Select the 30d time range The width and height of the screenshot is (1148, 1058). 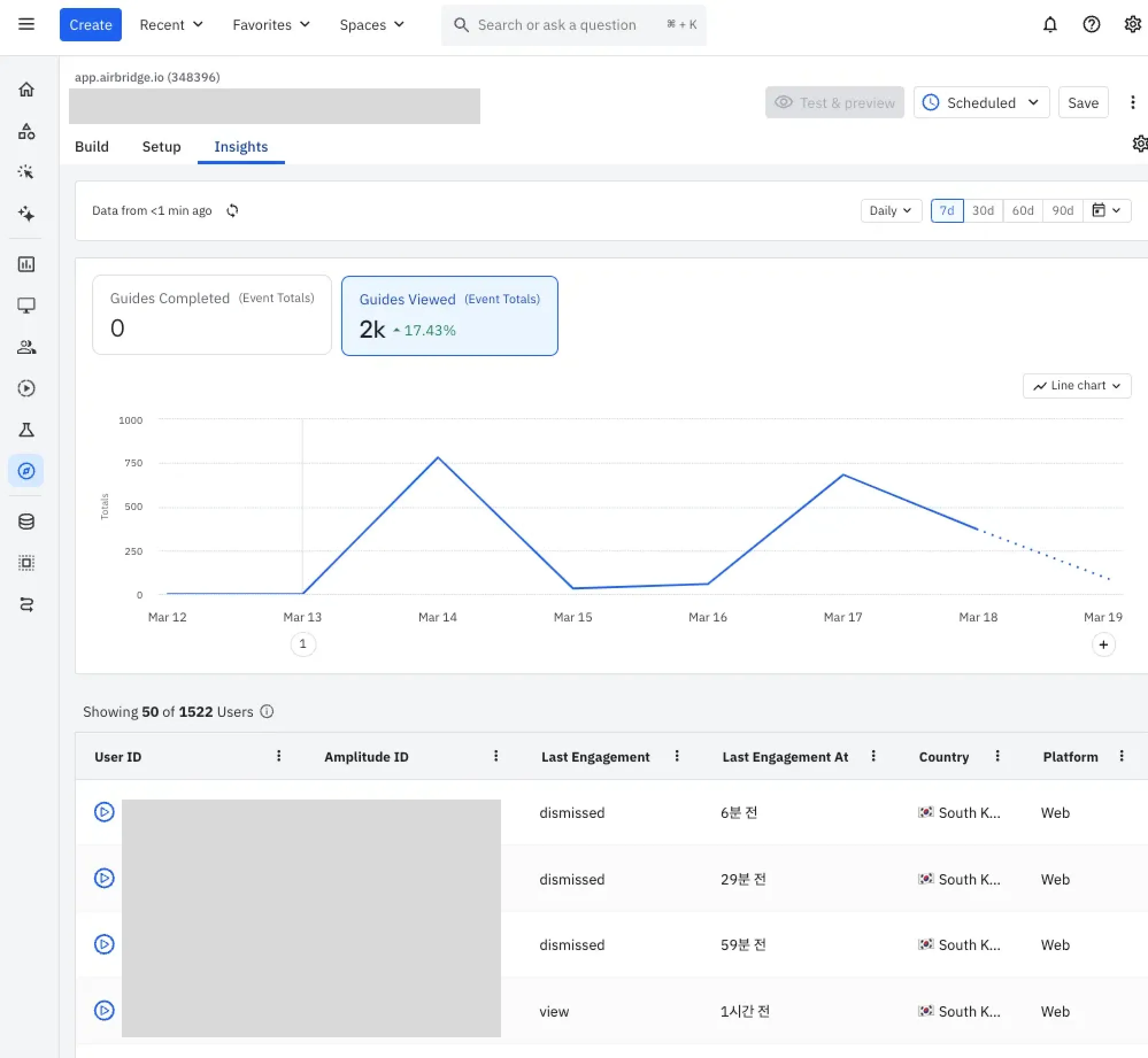tap(983, 211)
